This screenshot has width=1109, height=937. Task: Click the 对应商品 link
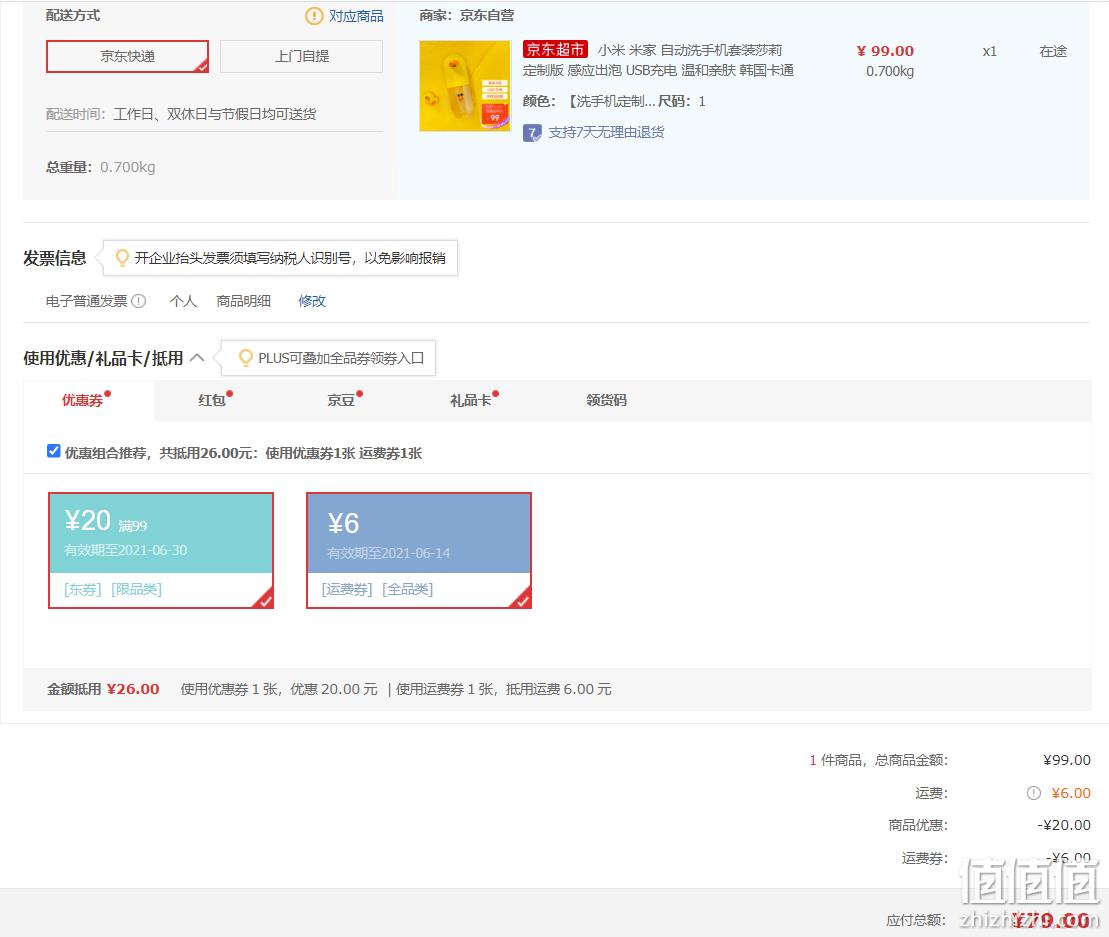pos(356,16)
